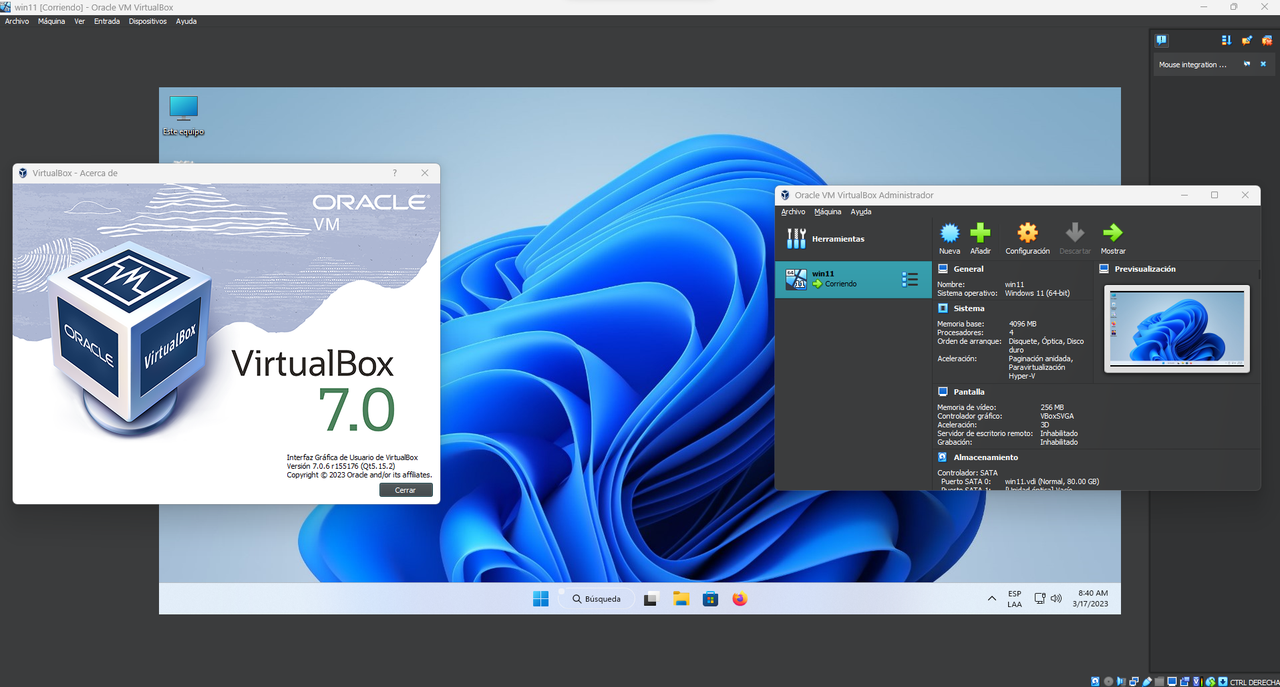Screen dimensions: 1280x687
Task: Click the Pantalla section header
Action: tap(969, 392)
